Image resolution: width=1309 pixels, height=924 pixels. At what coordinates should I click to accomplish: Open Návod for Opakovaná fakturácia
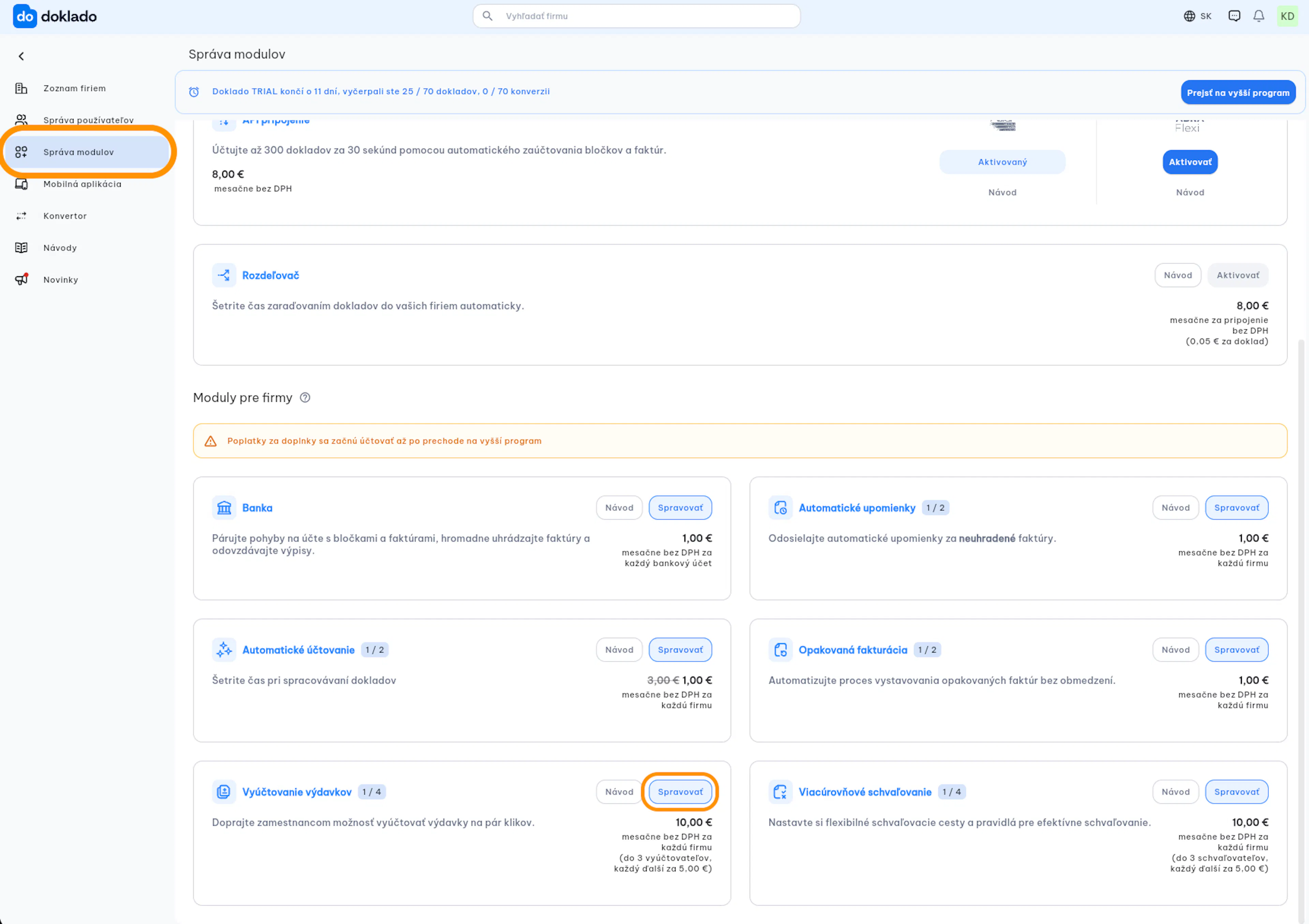pos(1176,649)
